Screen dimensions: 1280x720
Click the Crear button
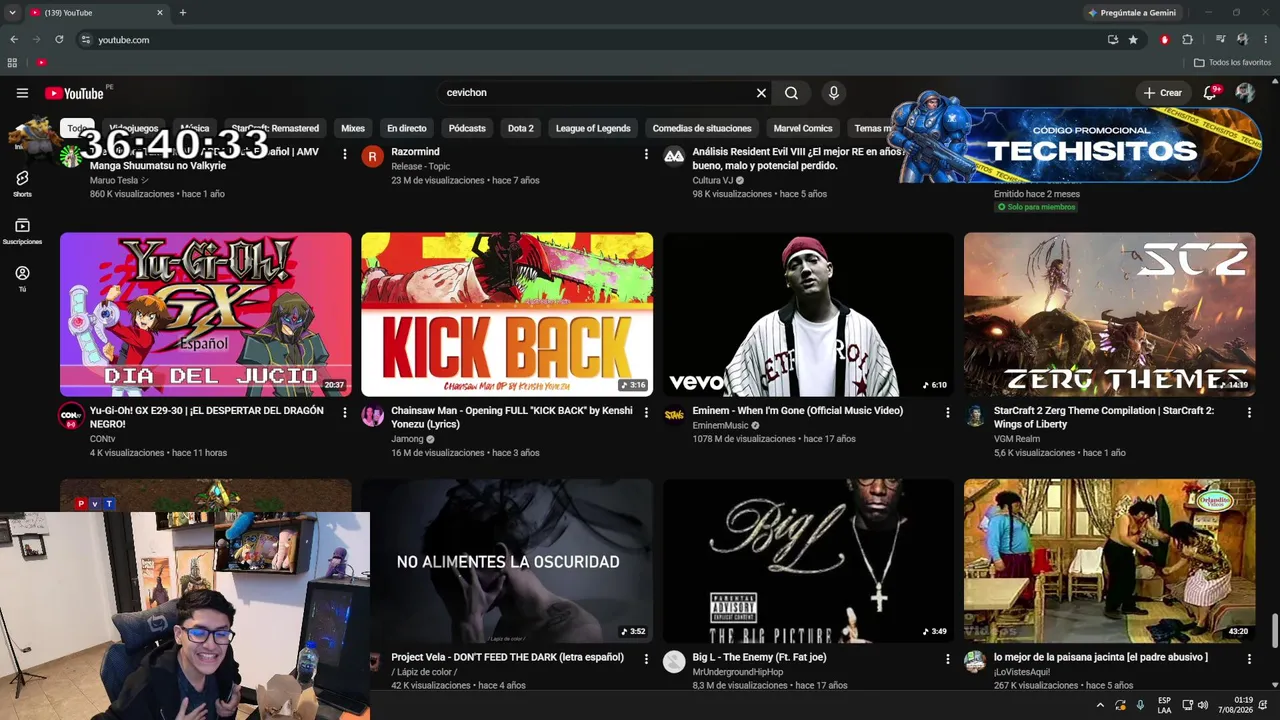[x=1163, y=93]
